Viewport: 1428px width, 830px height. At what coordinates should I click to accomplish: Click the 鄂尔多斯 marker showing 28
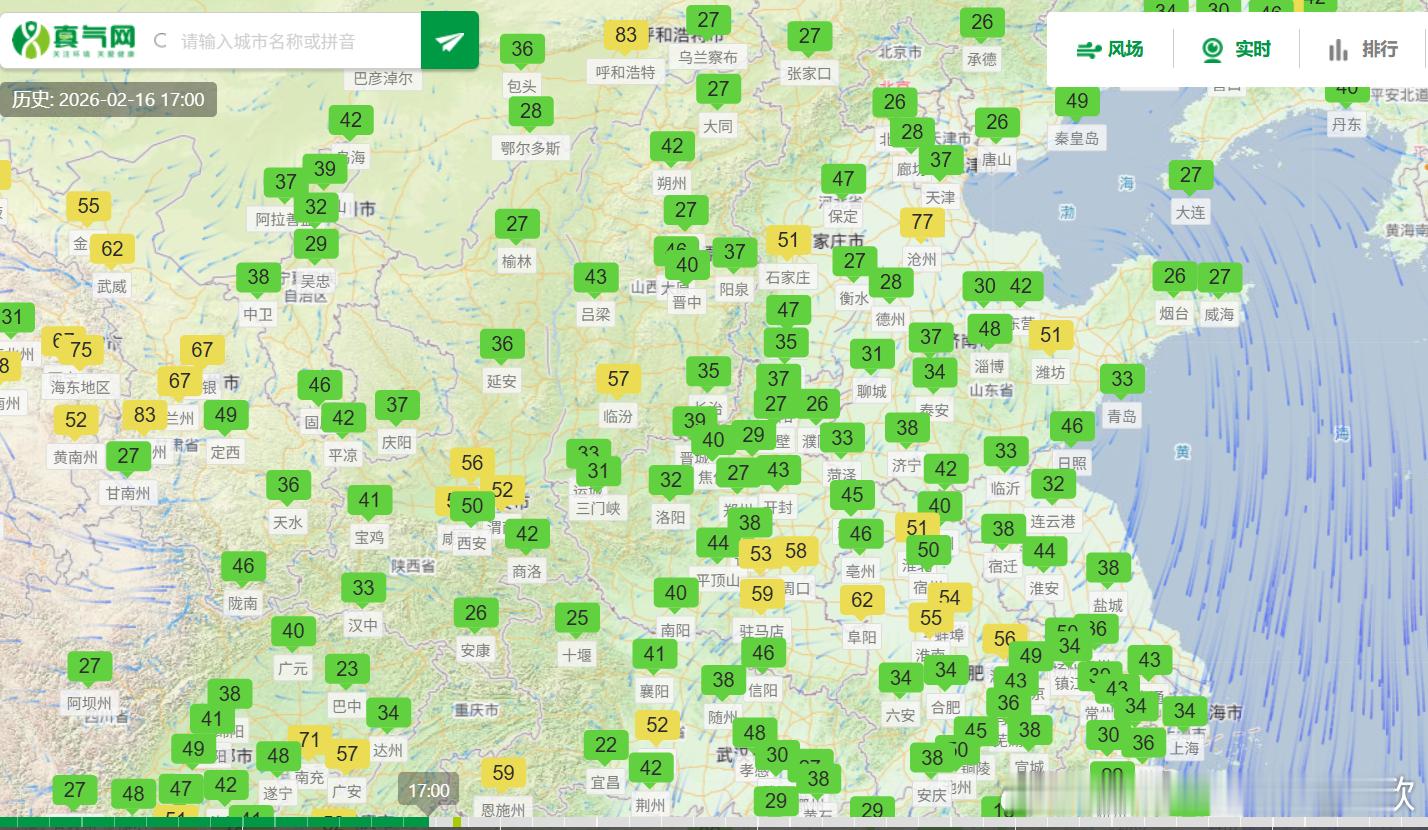(x=531, y=114)
